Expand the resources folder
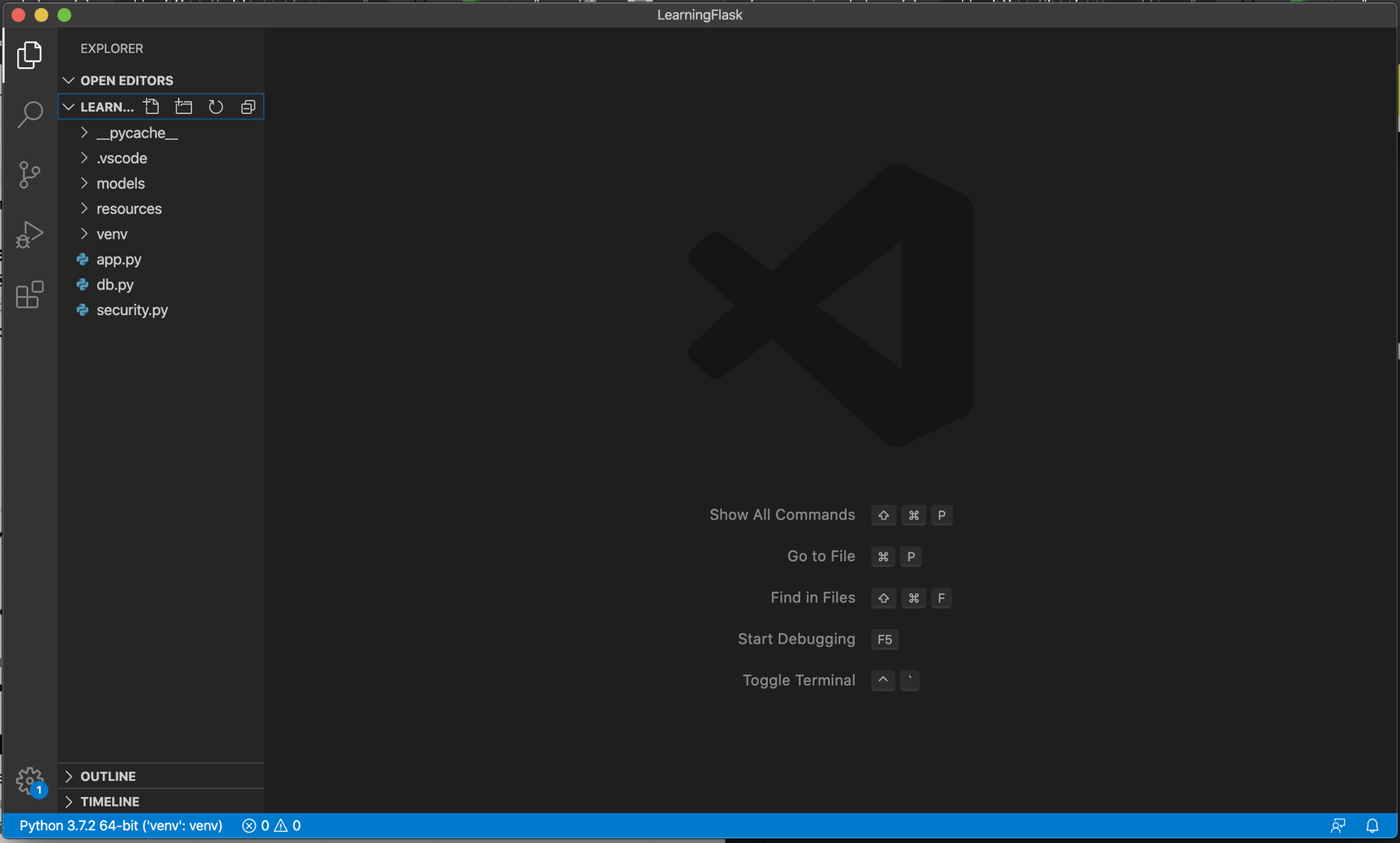Screen dimensions: 1400x843 [x=84, y=209]
